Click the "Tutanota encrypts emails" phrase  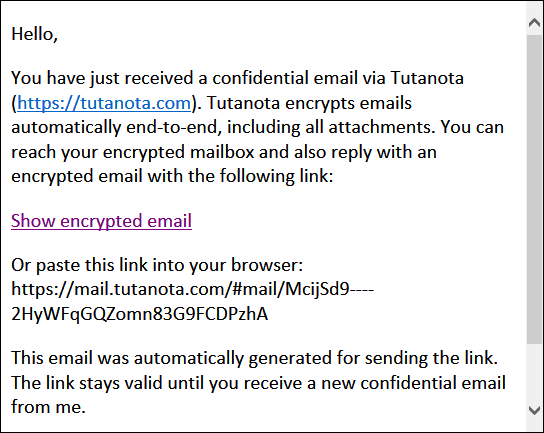[x=309, y=103]
